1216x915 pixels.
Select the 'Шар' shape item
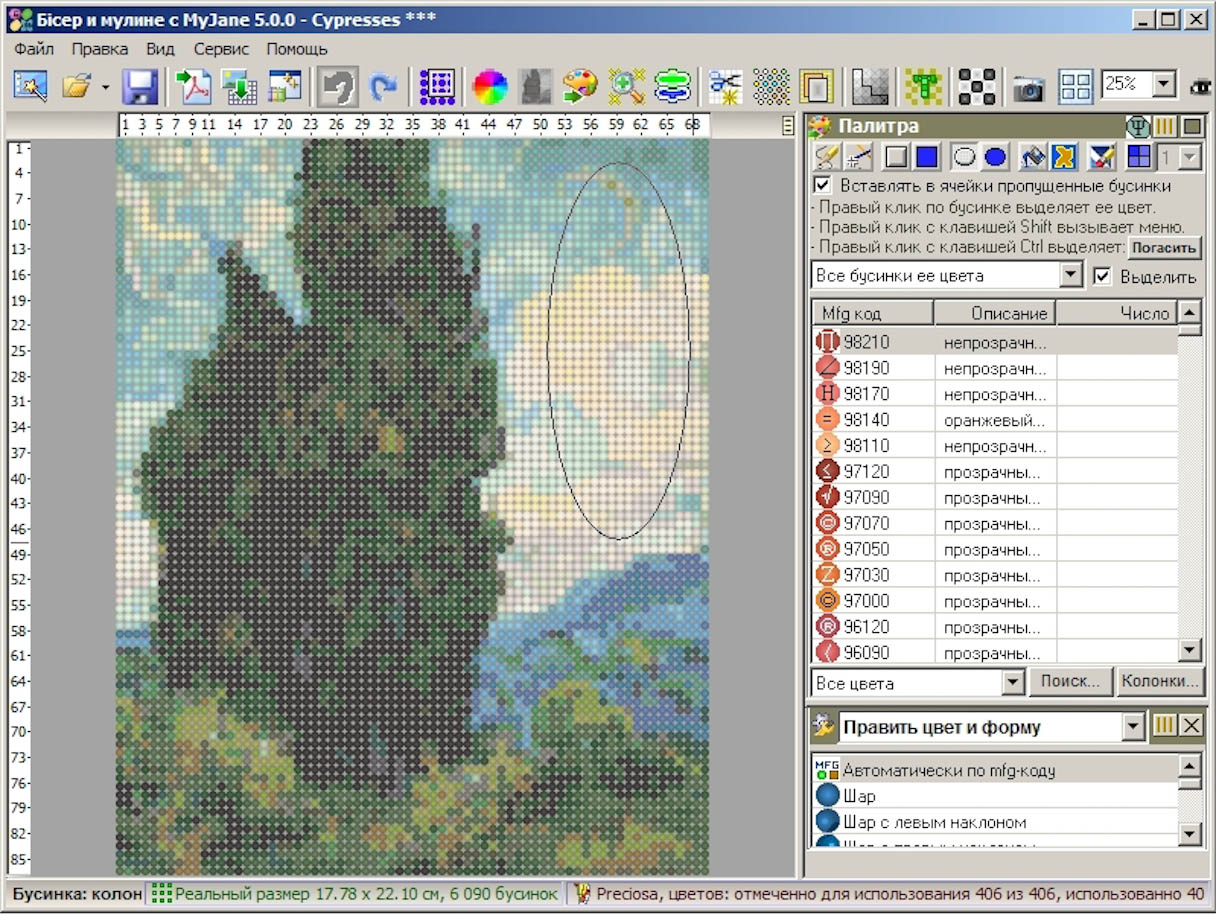pyautogui.click(x=994, y=796)
